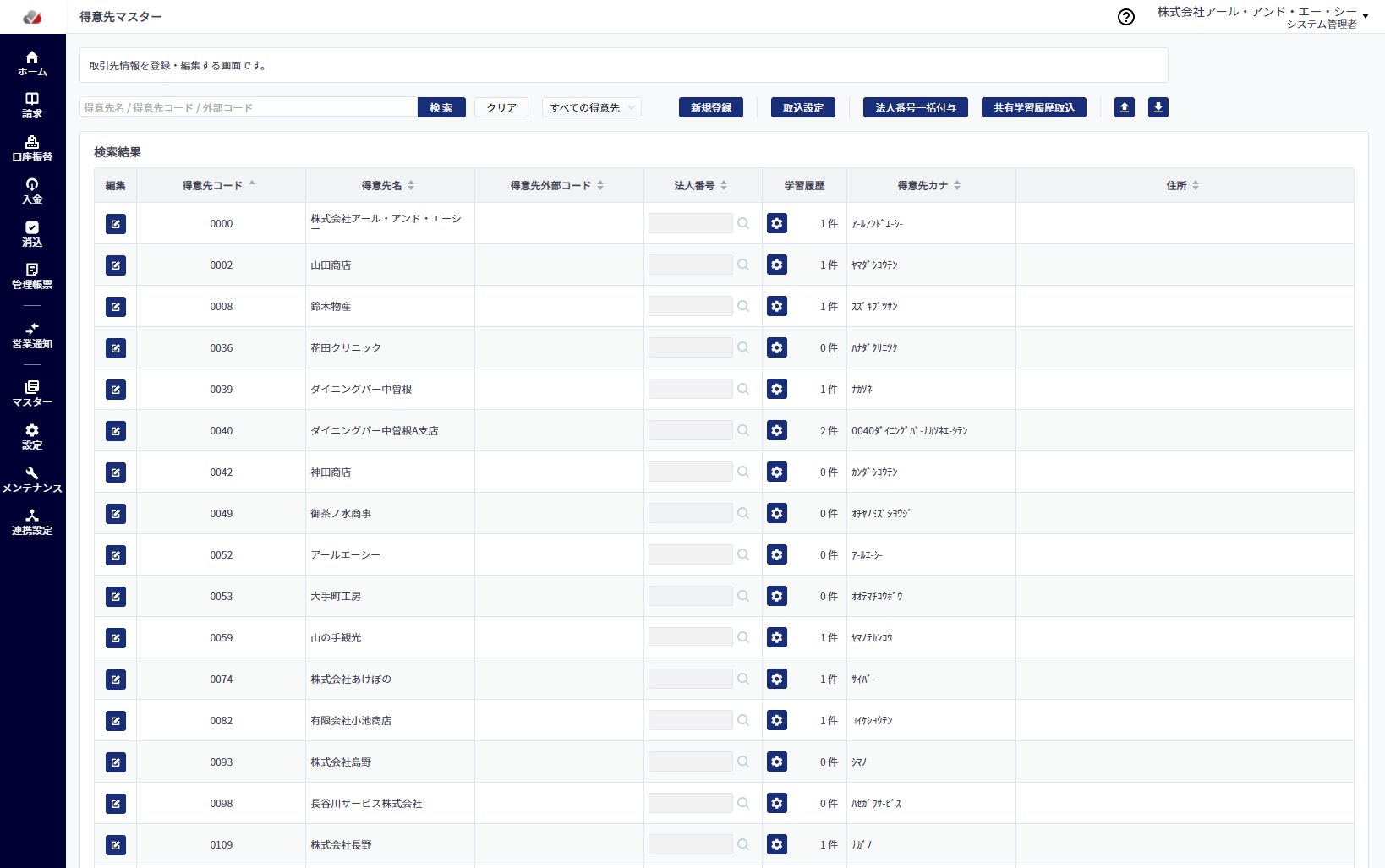Edit the 山田商店 row
The image size is (1385, 868).
pyautogui.click(x=116, y=265)
